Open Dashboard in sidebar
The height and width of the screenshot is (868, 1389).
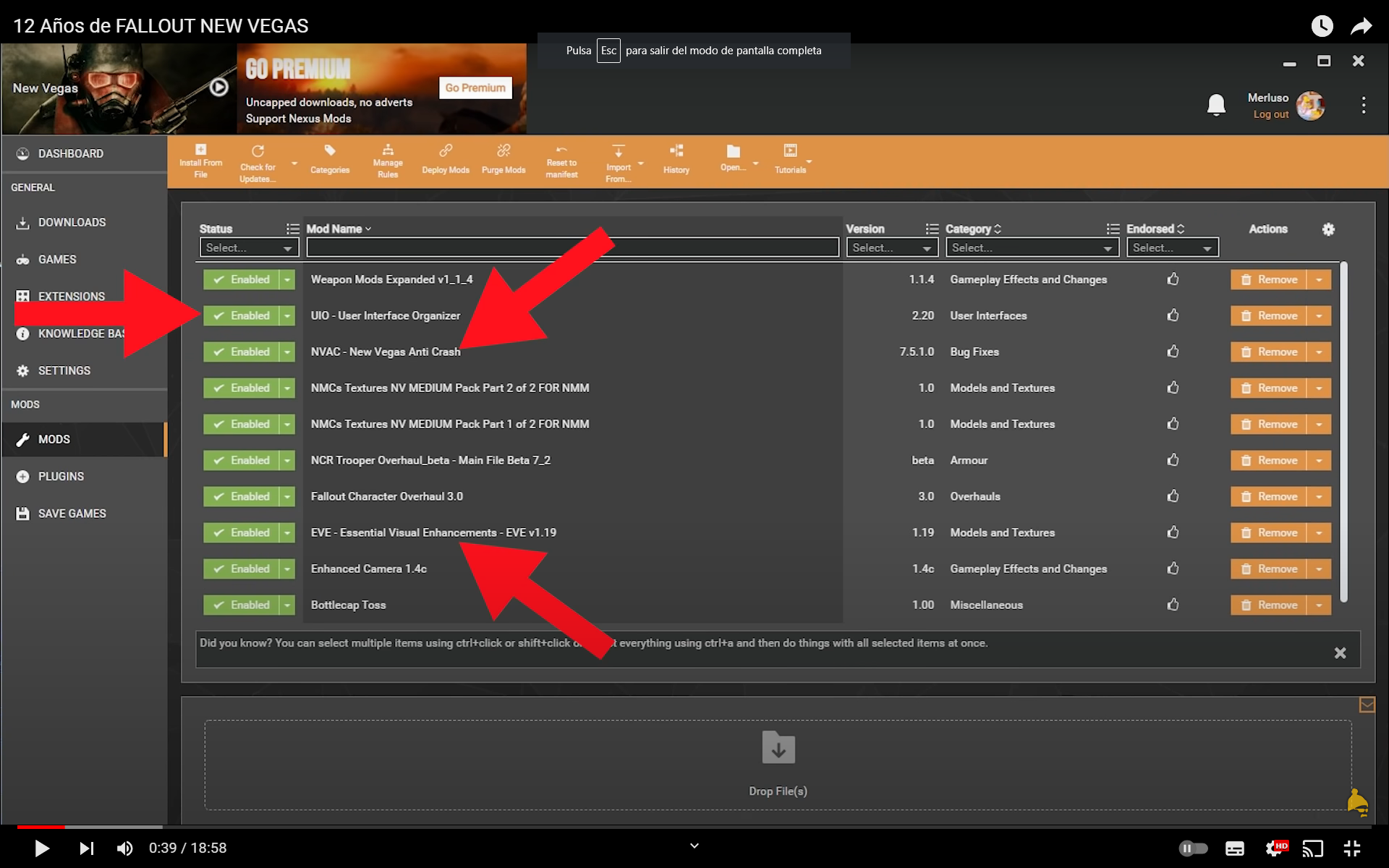84,153
